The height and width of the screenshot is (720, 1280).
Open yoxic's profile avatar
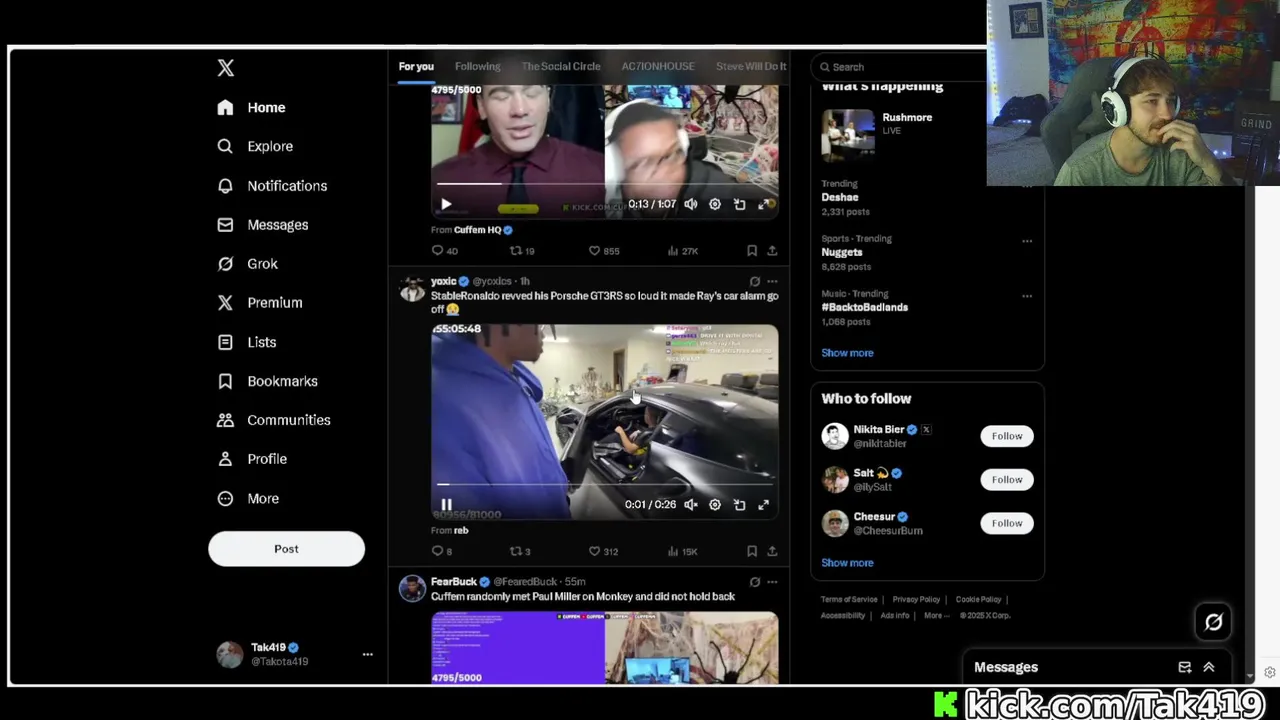click(411, 290)
